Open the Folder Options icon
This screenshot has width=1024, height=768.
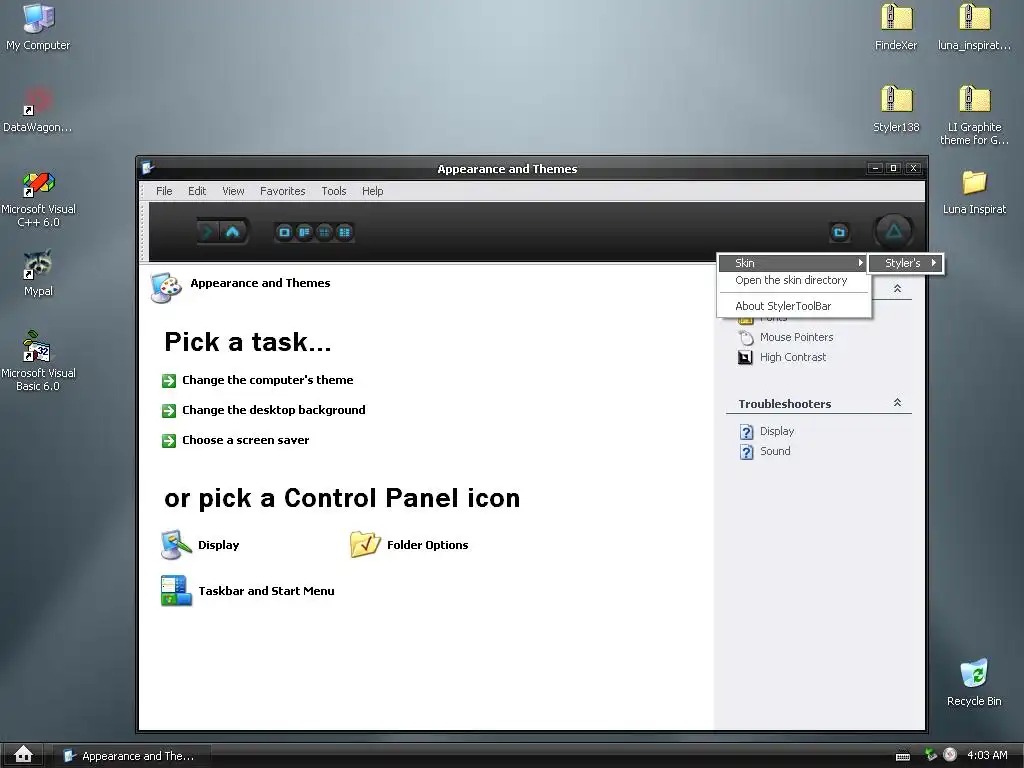[x=365, y=545]
